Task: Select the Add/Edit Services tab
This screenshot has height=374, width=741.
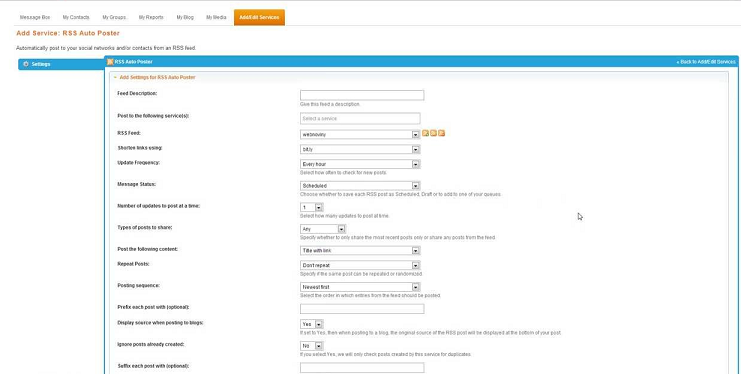Action: pyautogui.click(x=259, y=17)
